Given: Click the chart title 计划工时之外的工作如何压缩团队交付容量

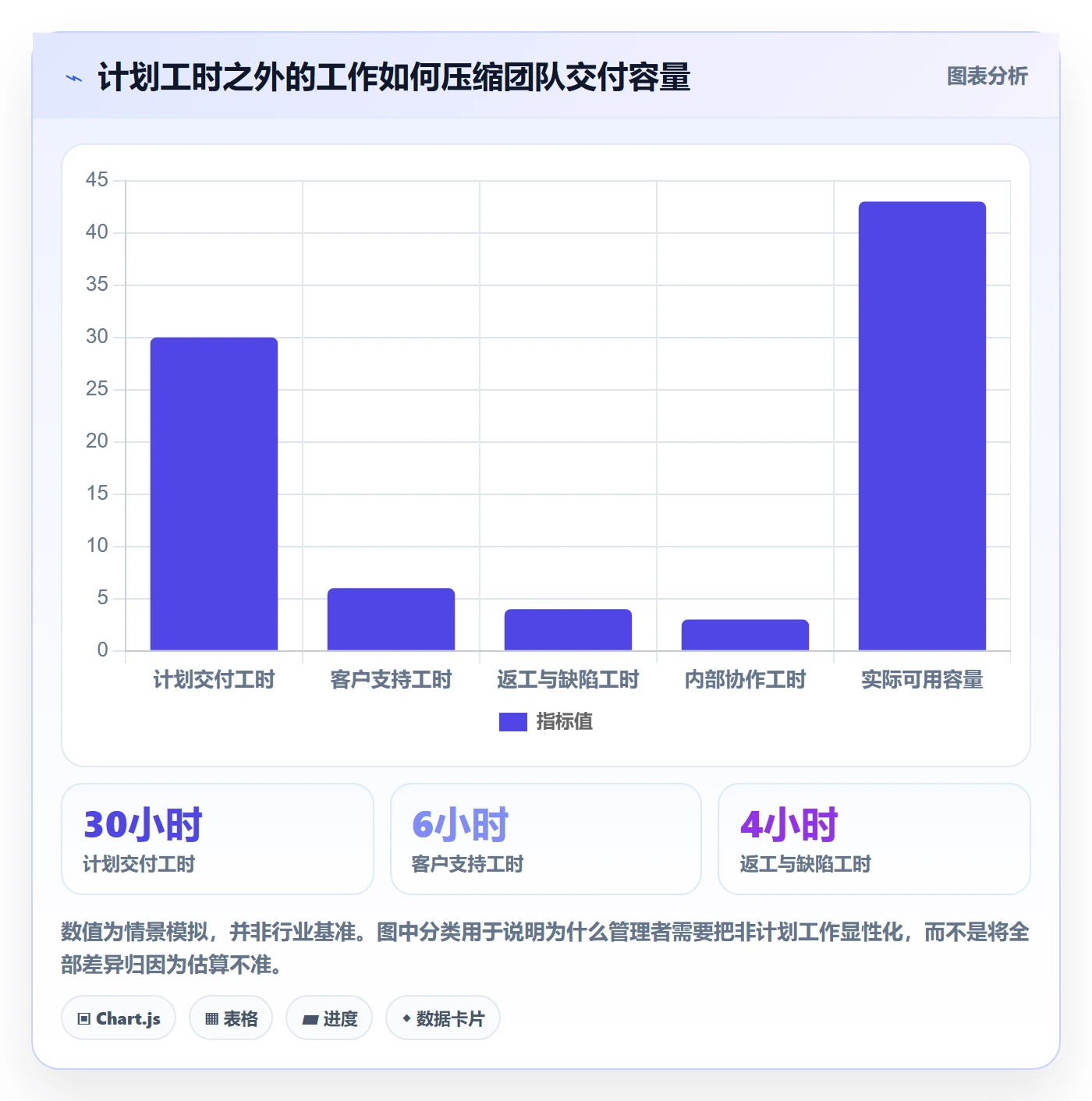Looking at the screenshot, I should coord(394,77).
